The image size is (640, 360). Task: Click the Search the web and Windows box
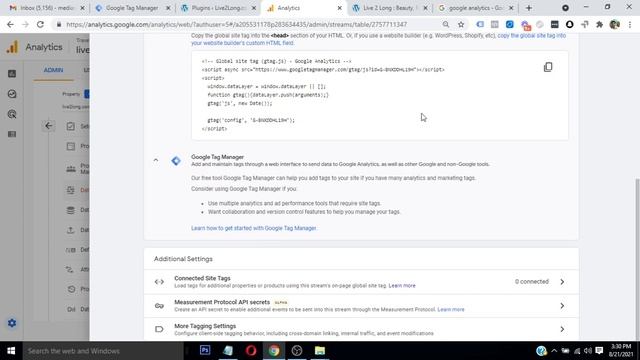tap(103, 351)
